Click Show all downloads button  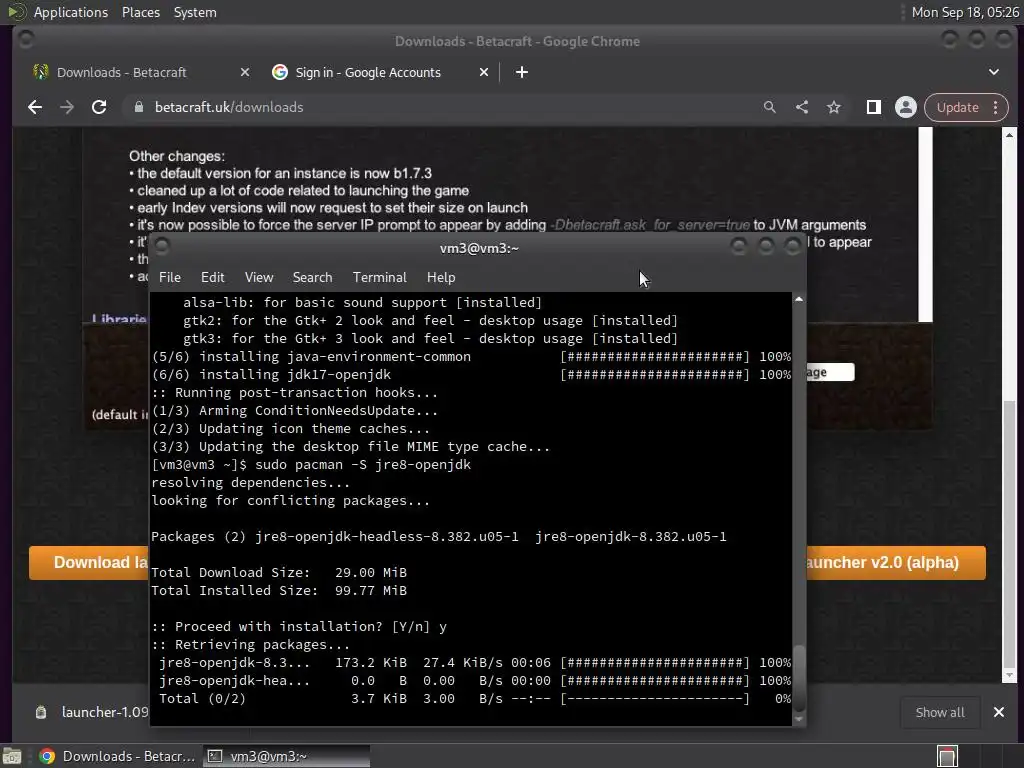[940, 712]
